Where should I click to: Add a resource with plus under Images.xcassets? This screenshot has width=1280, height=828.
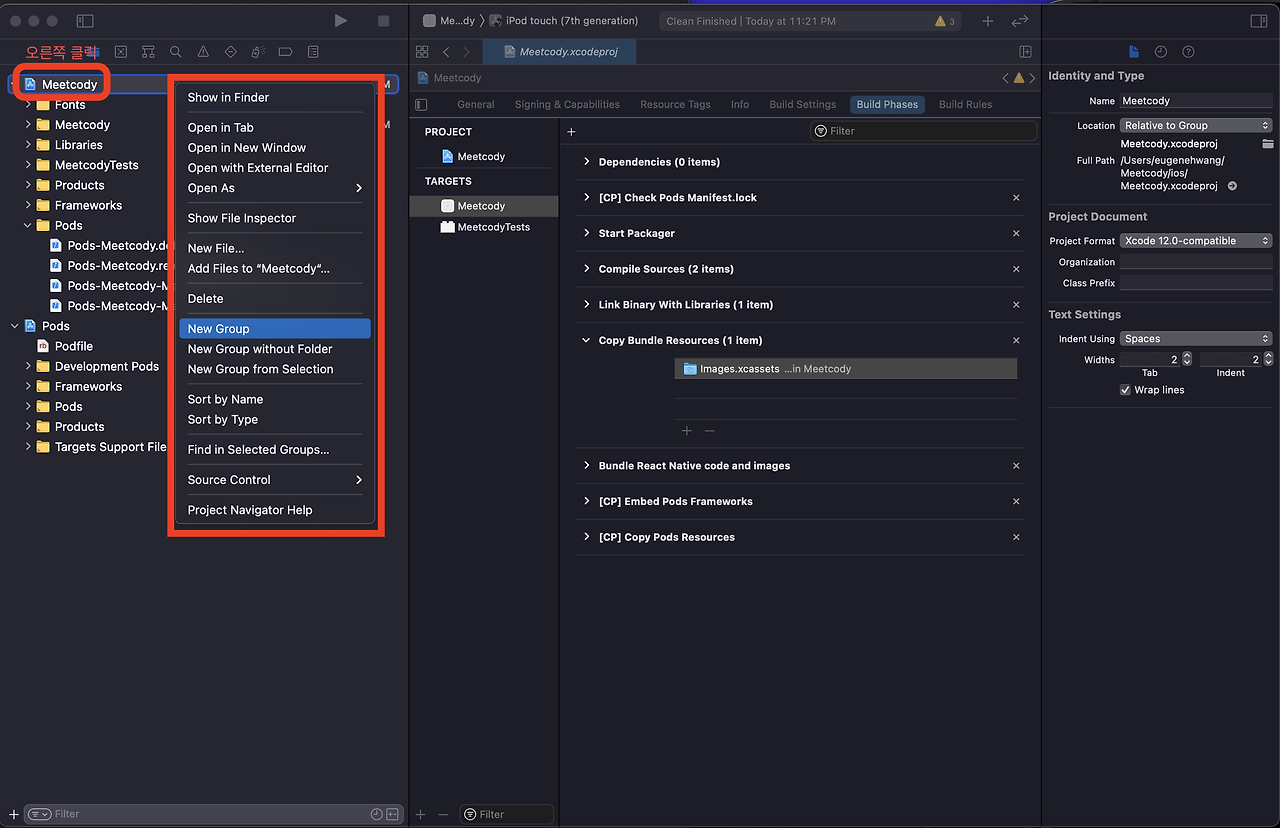pyautogui.click(x=687, y=431)
